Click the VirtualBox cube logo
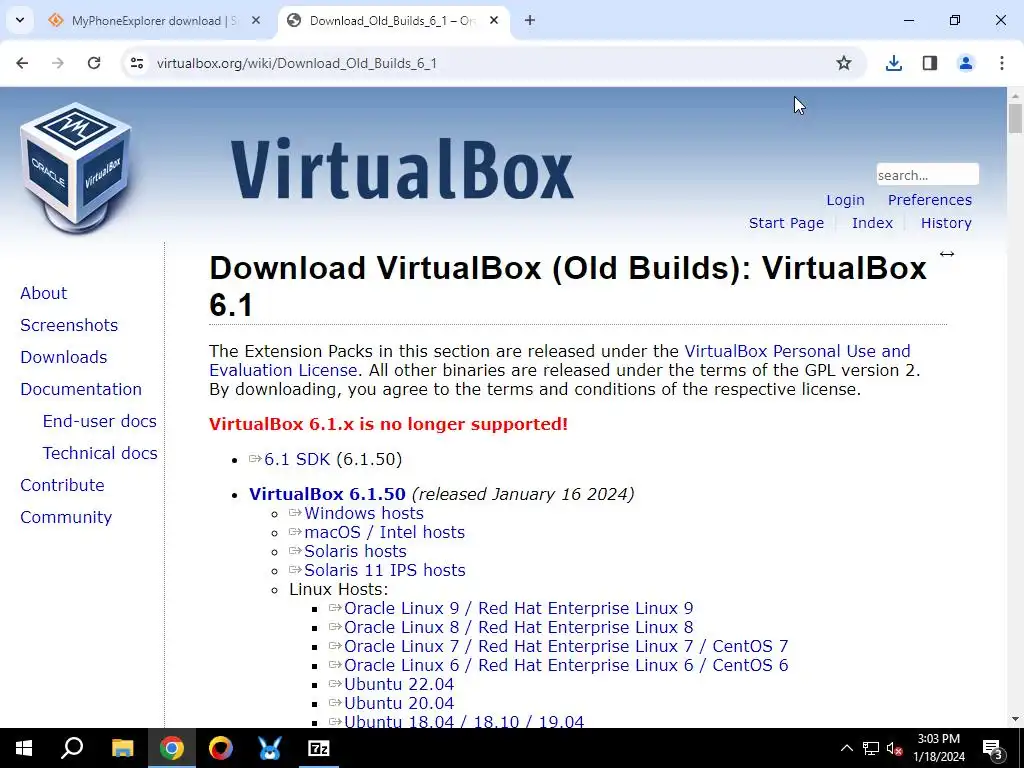 click(x=75, y=168)
